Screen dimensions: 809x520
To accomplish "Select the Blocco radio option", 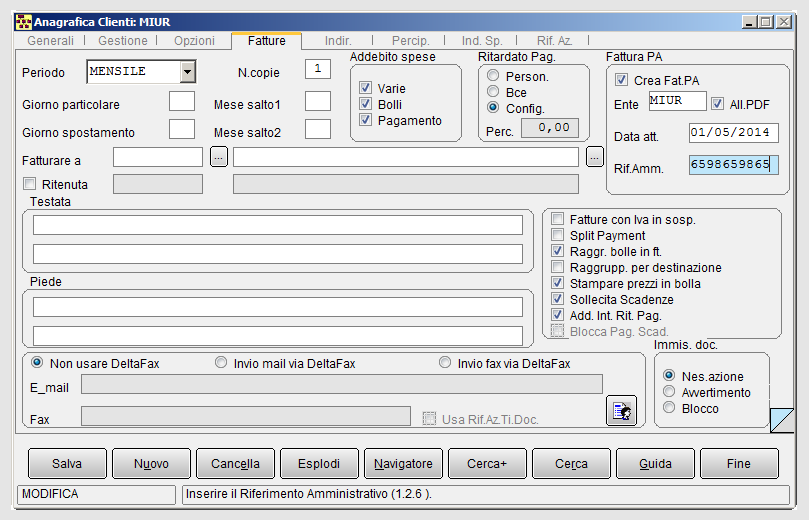I will click(669, 407).
